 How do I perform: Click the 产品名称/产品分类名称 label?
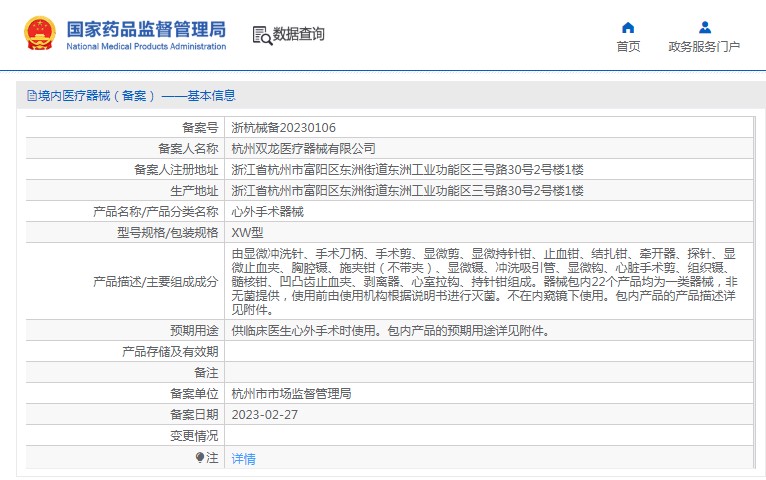[x=155, y=211]
